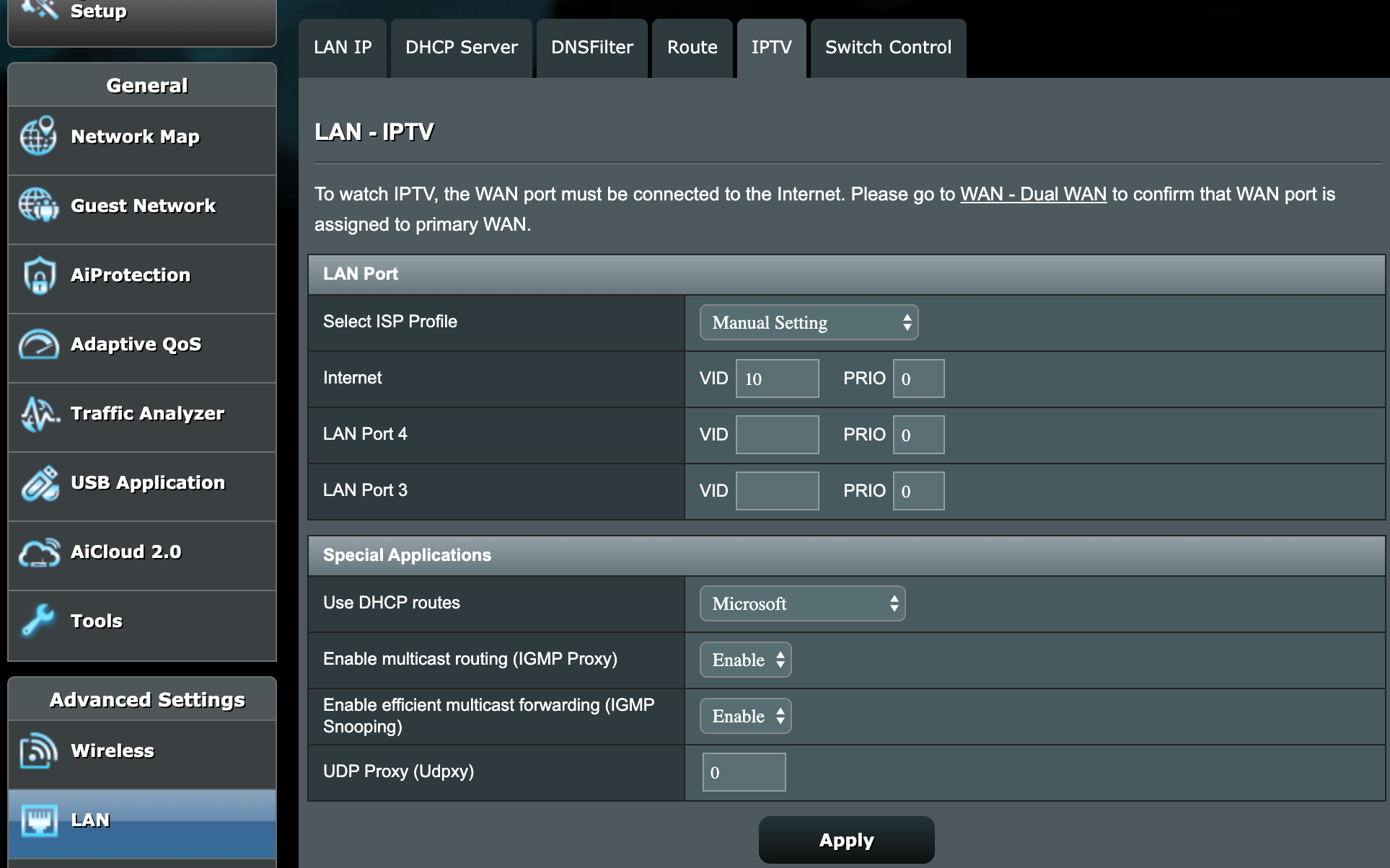Follow the WAN - Dual WAN link
Viewport: 1390px width, 868px height.
1033,194
